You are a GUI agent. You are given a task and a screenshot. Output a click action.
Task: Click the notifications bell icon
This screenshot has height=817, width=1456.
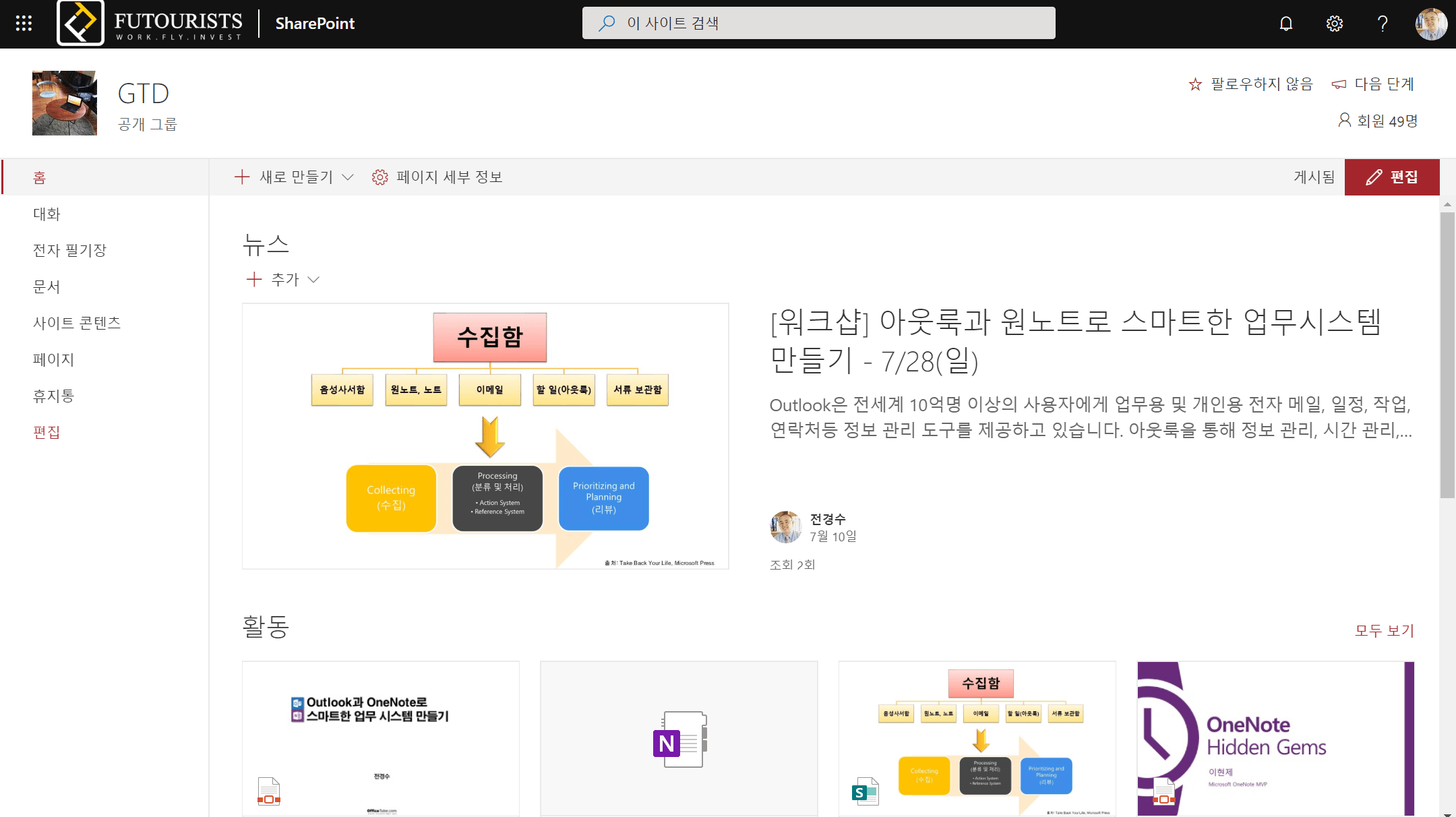point(1285,24)
